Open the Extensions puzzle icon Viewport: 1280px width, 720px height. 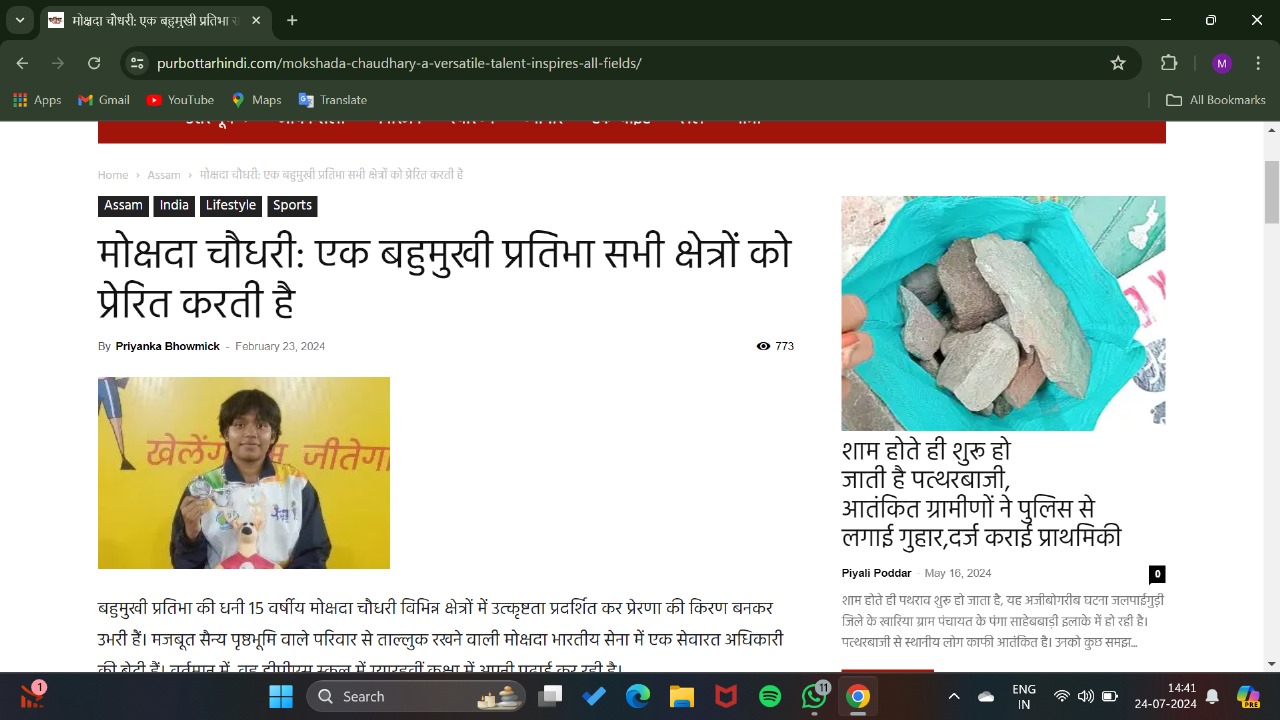tap(1169, 63)
